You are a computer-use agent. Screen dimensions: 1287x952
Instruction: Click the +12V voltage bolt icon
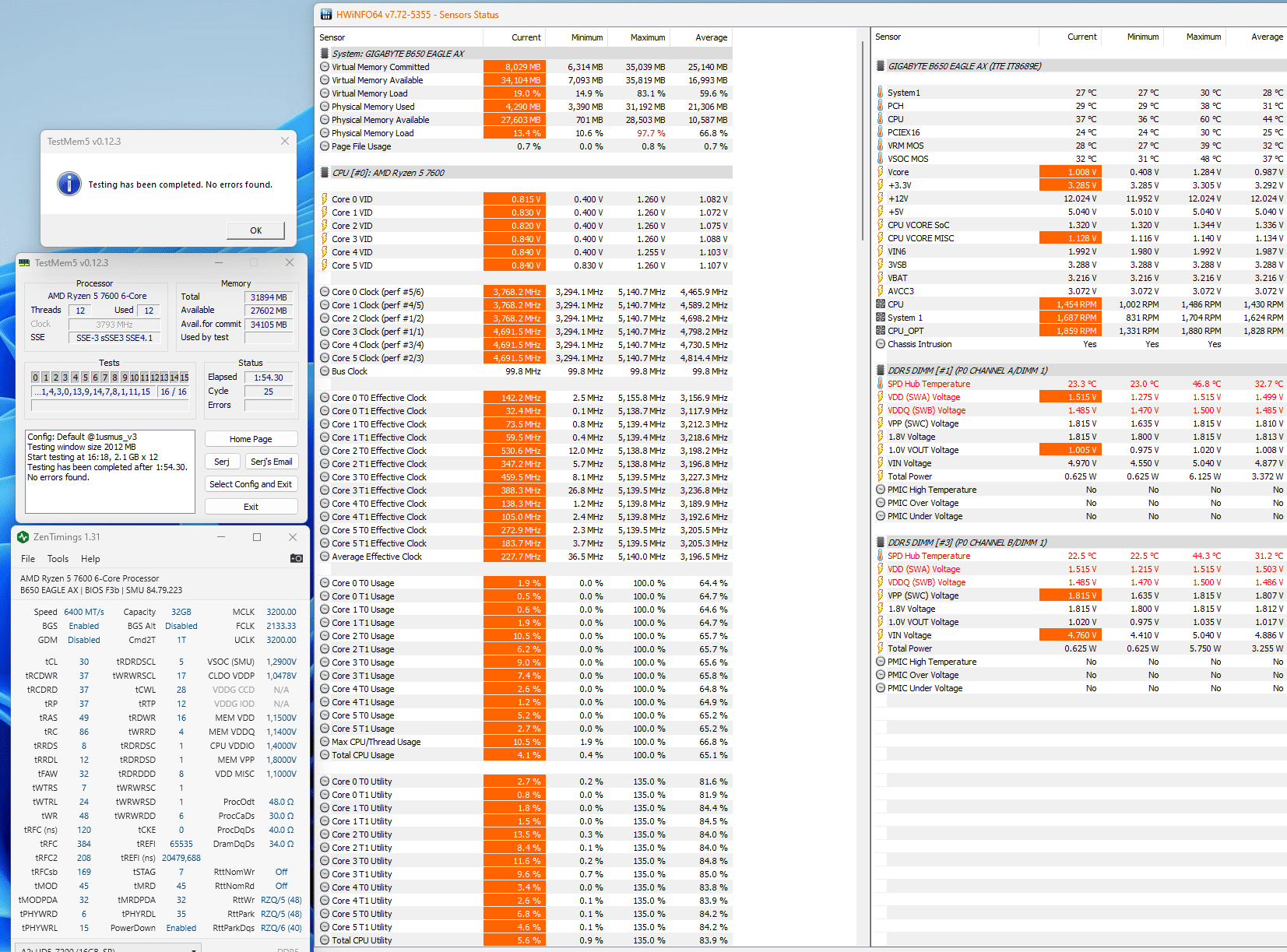tap(881, 198)
